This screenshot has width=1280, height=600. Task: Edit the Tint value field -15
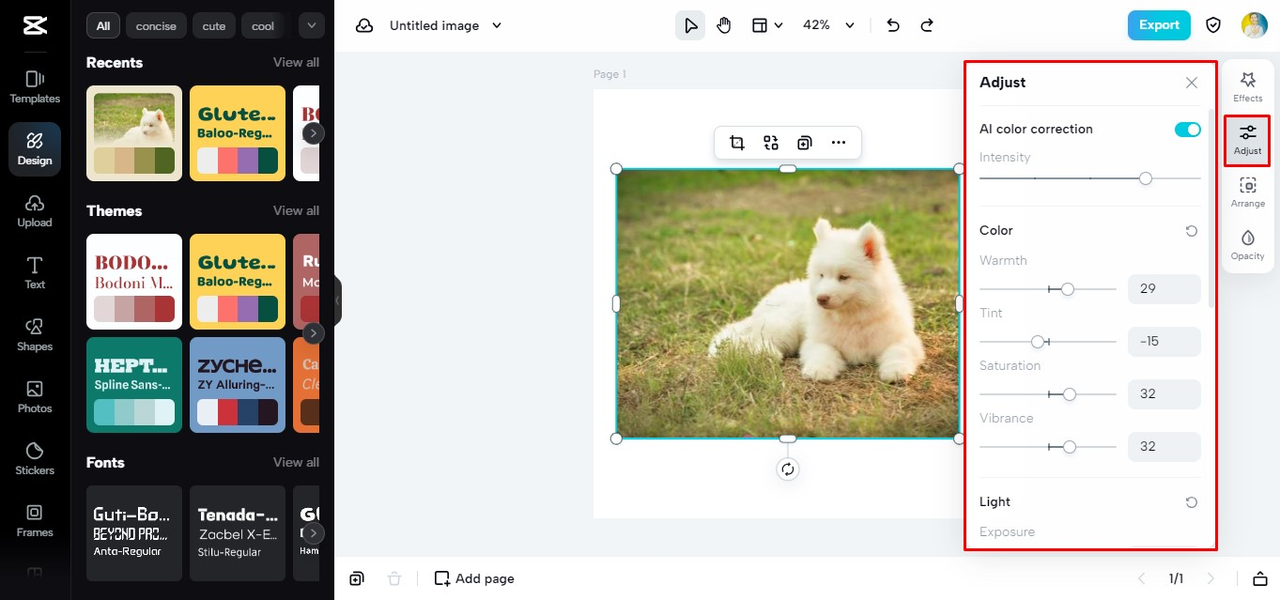coord(1164,341)
